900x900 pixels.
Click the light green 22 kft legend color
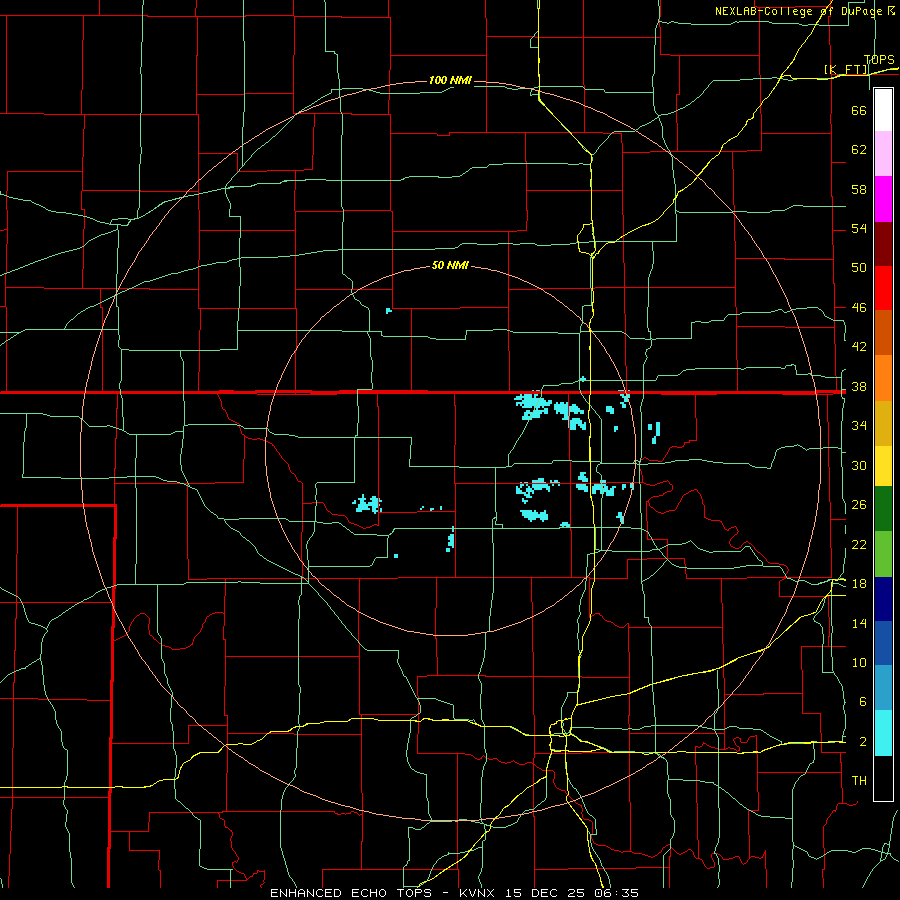[x=883, y=554]
